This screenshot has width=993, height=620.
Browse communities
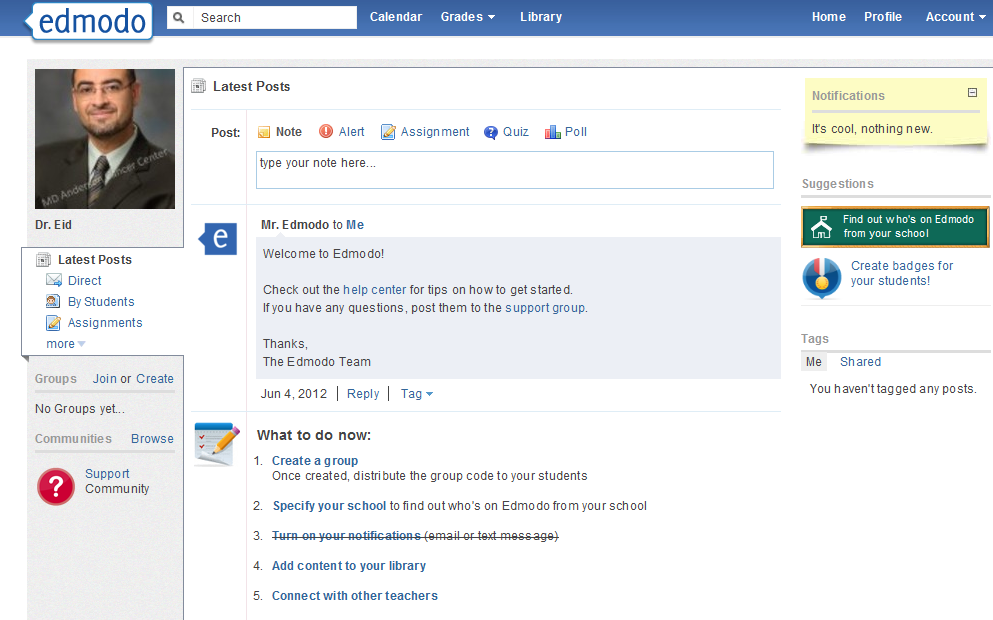tap(152, 439)
